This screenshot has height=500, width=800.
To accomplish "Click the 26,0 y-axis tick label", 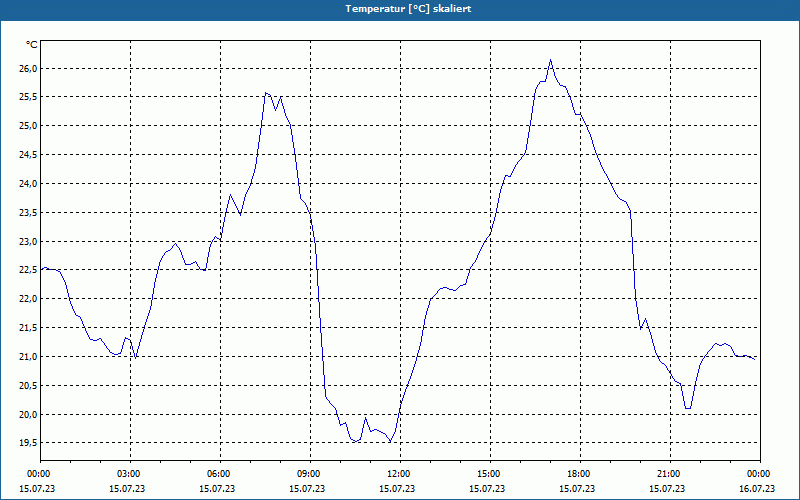I will 29,68.
